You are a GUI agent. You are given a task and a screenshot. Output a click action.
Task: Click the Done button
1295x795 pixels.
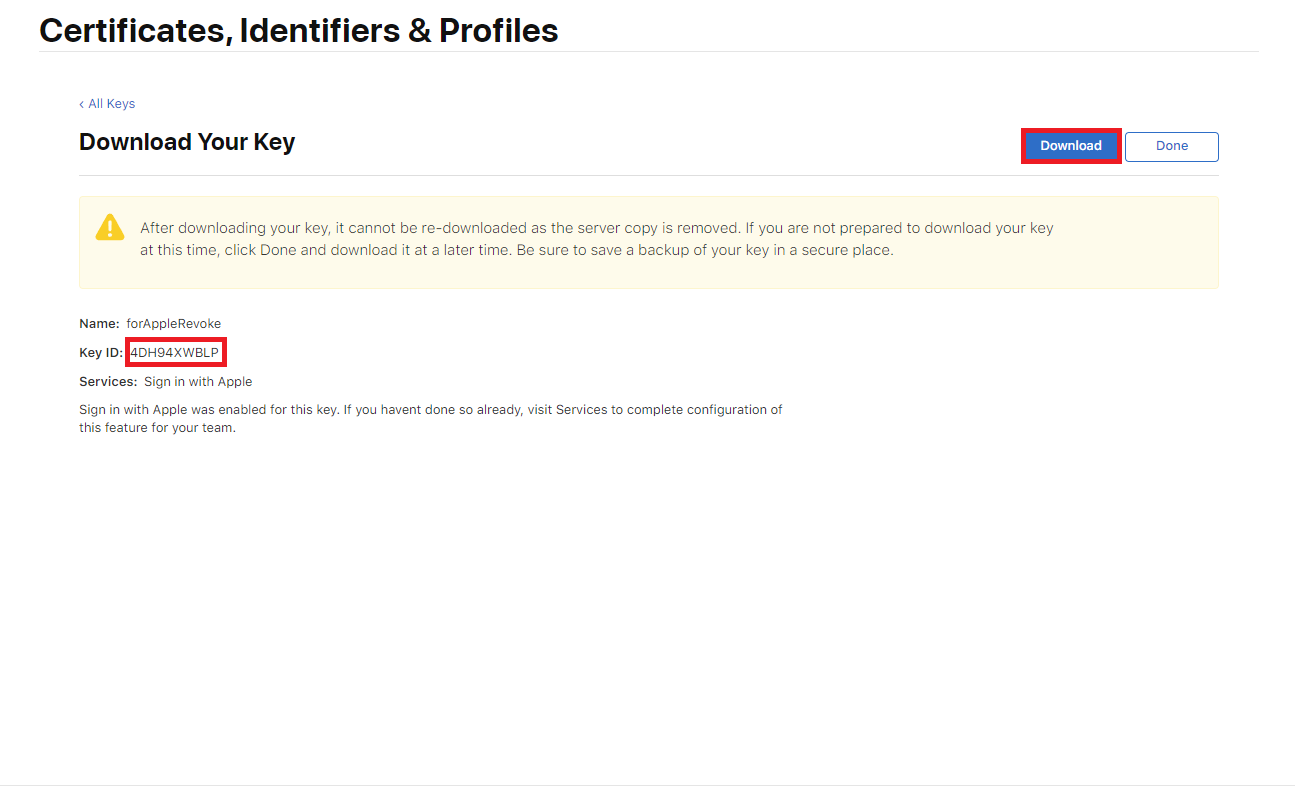[1172, 146]
